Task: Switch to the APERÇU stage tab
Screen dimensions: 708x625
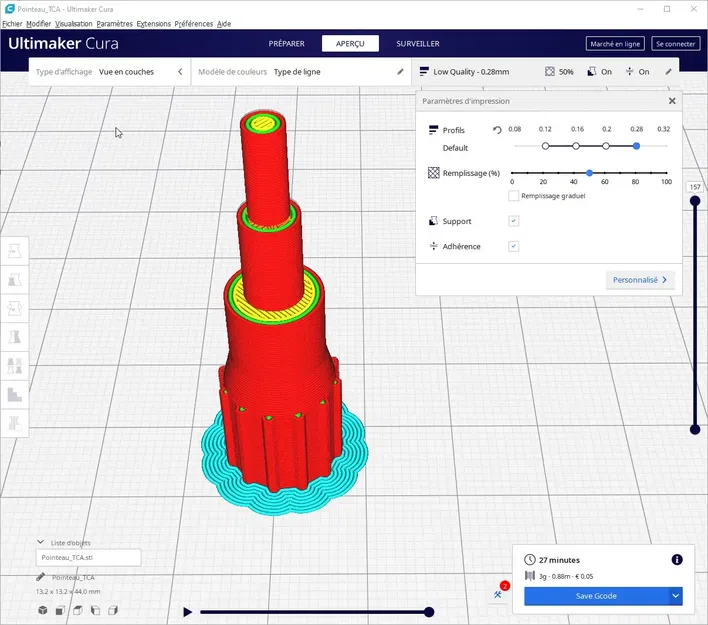Action: tap(350, 44)
